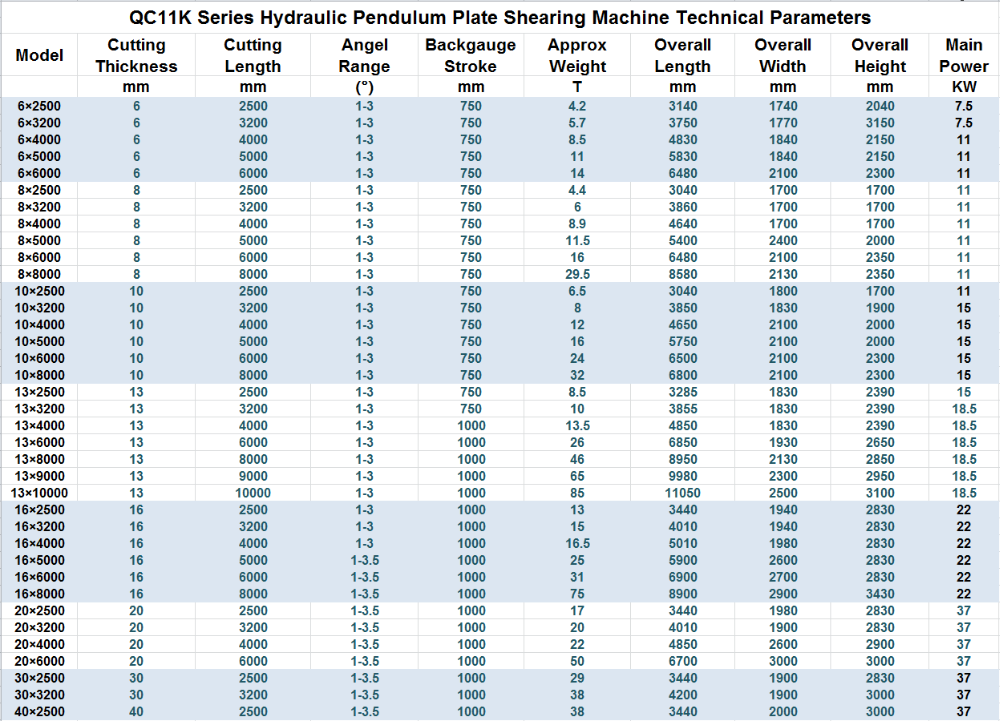
Task: Select model cell 8×2500
Action: [x=39, y=190]
